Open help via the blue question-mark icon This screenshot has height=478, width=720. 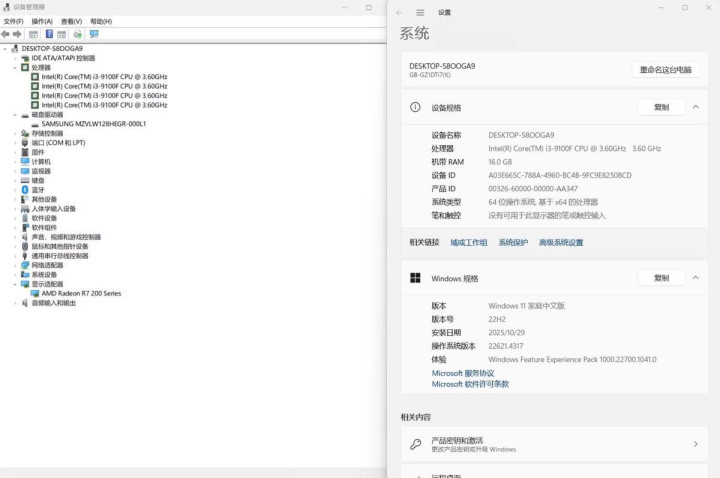(x=49, y=34)
